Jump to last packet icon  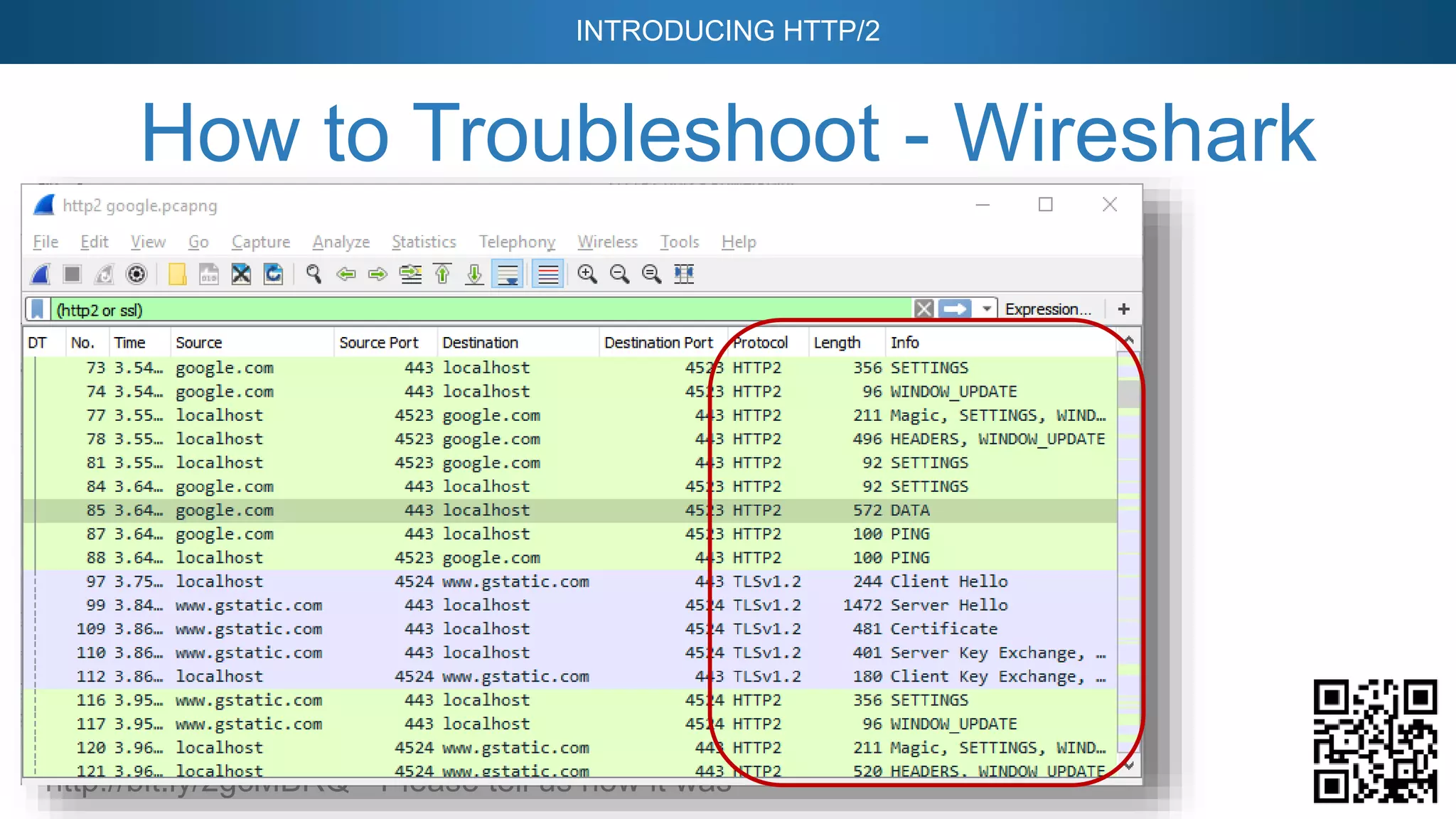pos(474,274)
